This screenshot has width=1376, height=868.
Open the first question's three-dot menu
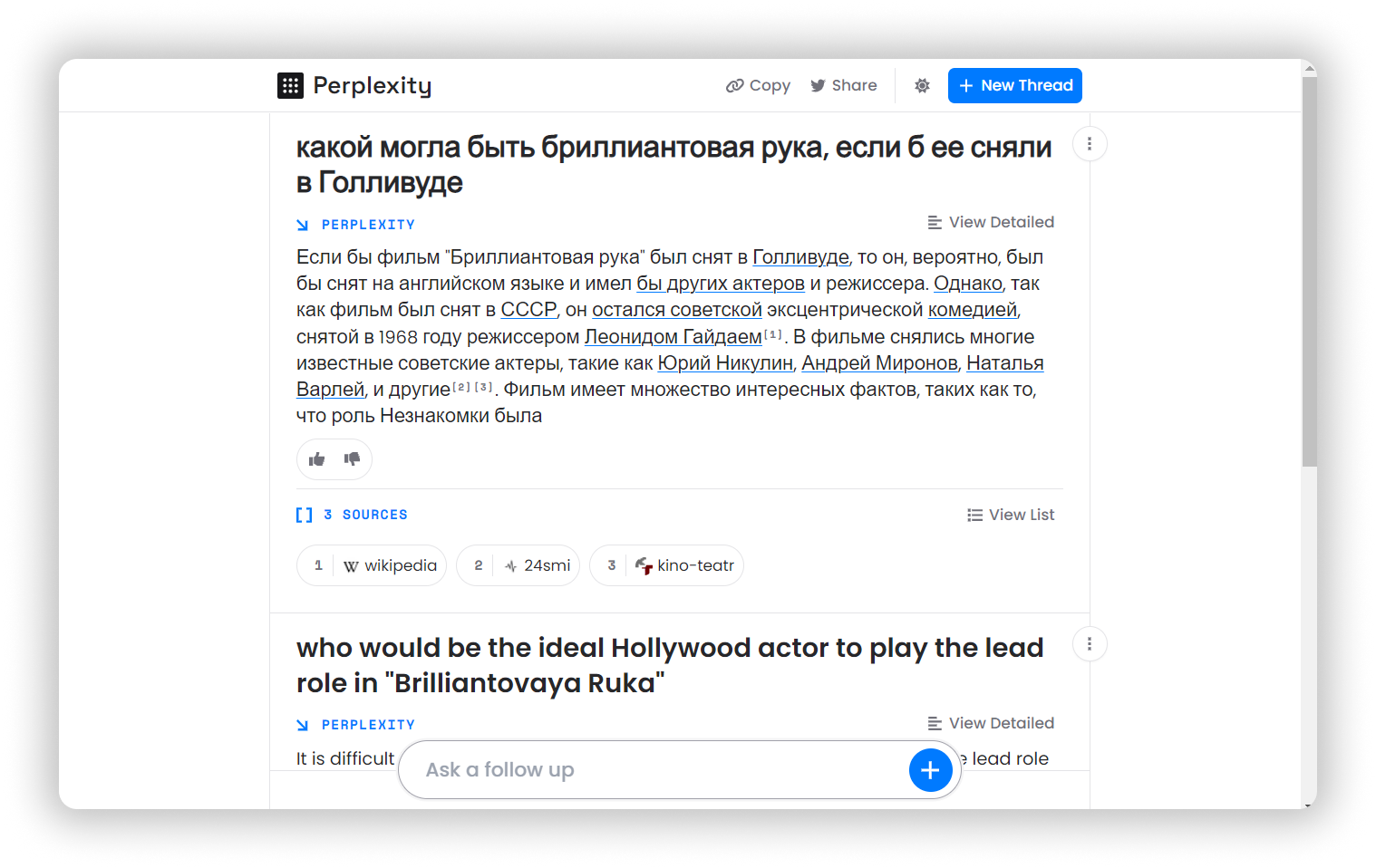click(1090, 144)
